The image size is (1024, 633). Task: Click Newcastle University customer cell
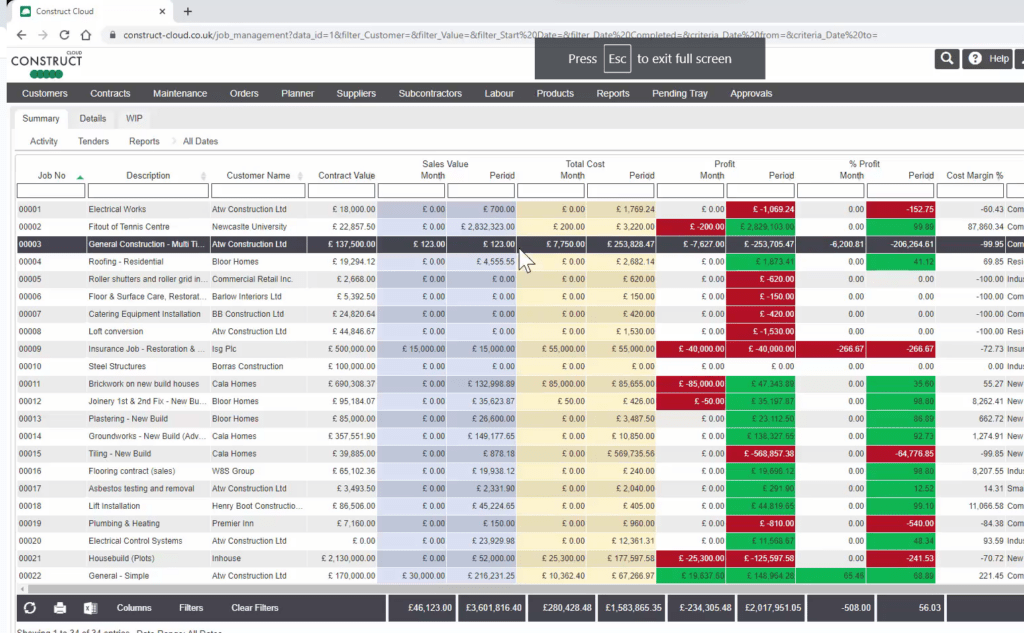(x=258, y=227)
